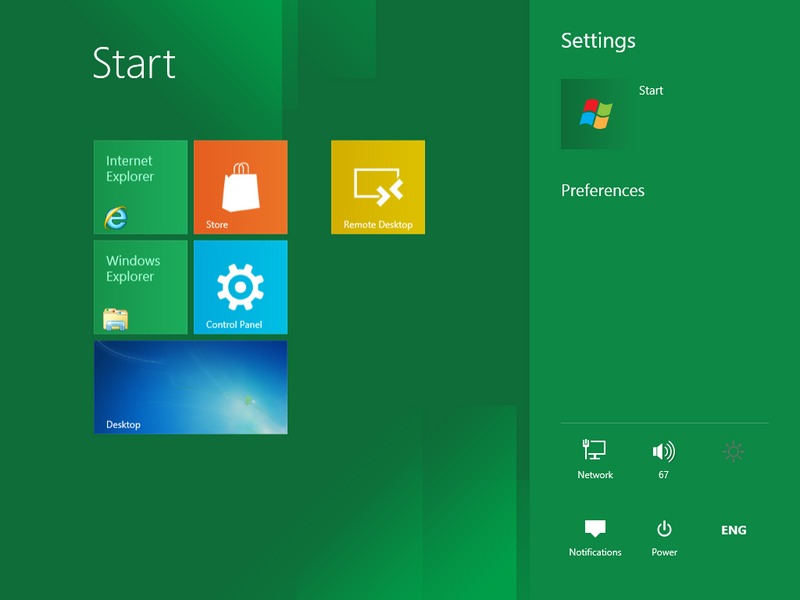Click the Windows logo Start tile in Settings
Screen dimensions: 800x600
click(595, 114)
